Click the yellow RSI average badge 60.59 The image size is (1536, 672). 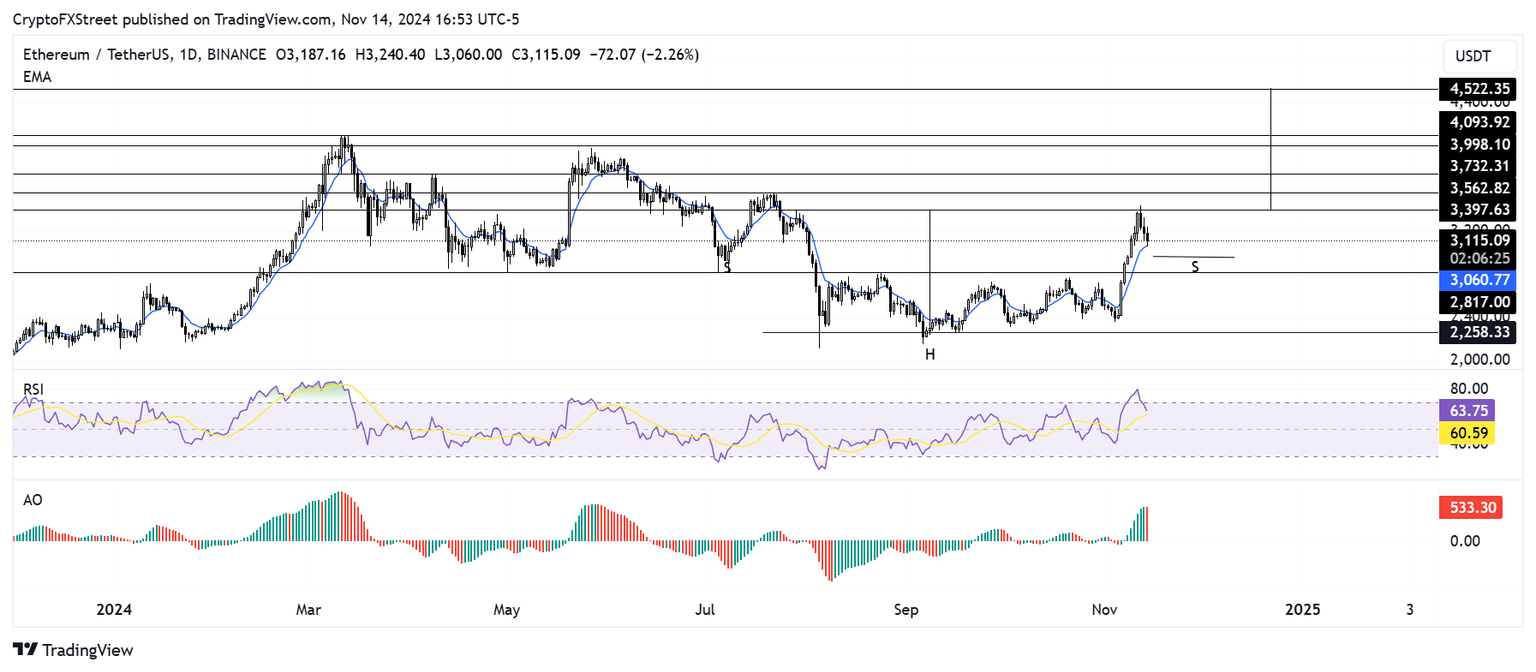(1470, 434)
